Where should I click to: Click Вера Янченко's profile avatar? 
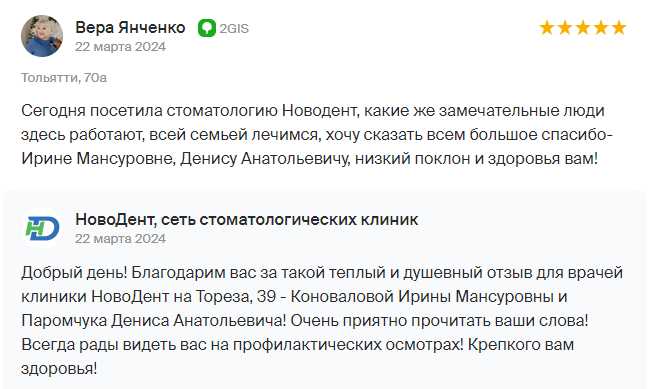click(x=42, y=36)
